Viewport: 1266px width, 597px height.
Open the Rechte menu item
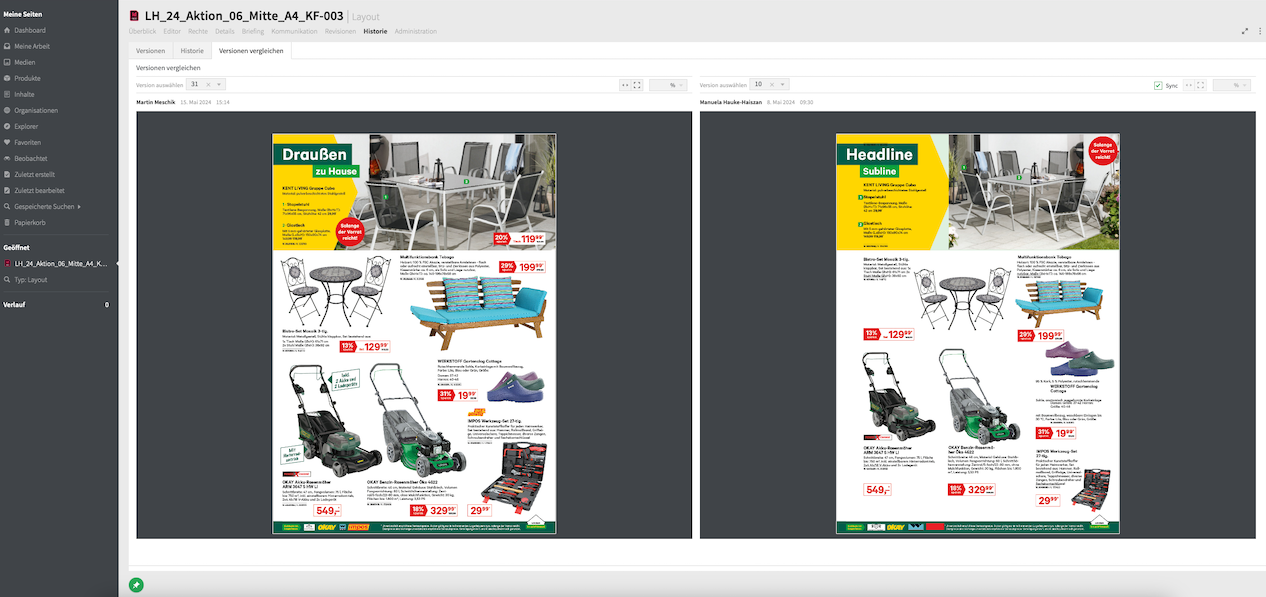(x=198, y=31)
